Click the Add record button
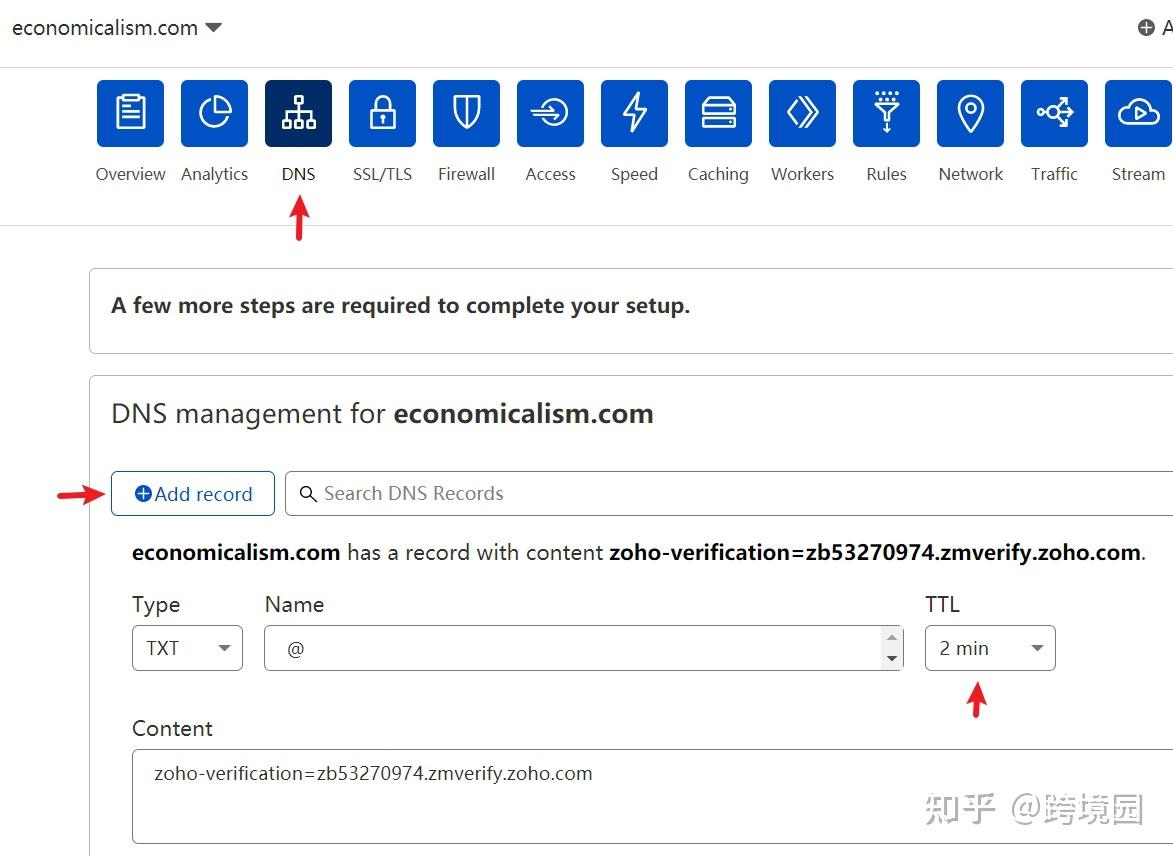The width and height of the screenshot is (1173, 856). click(193, 494)
